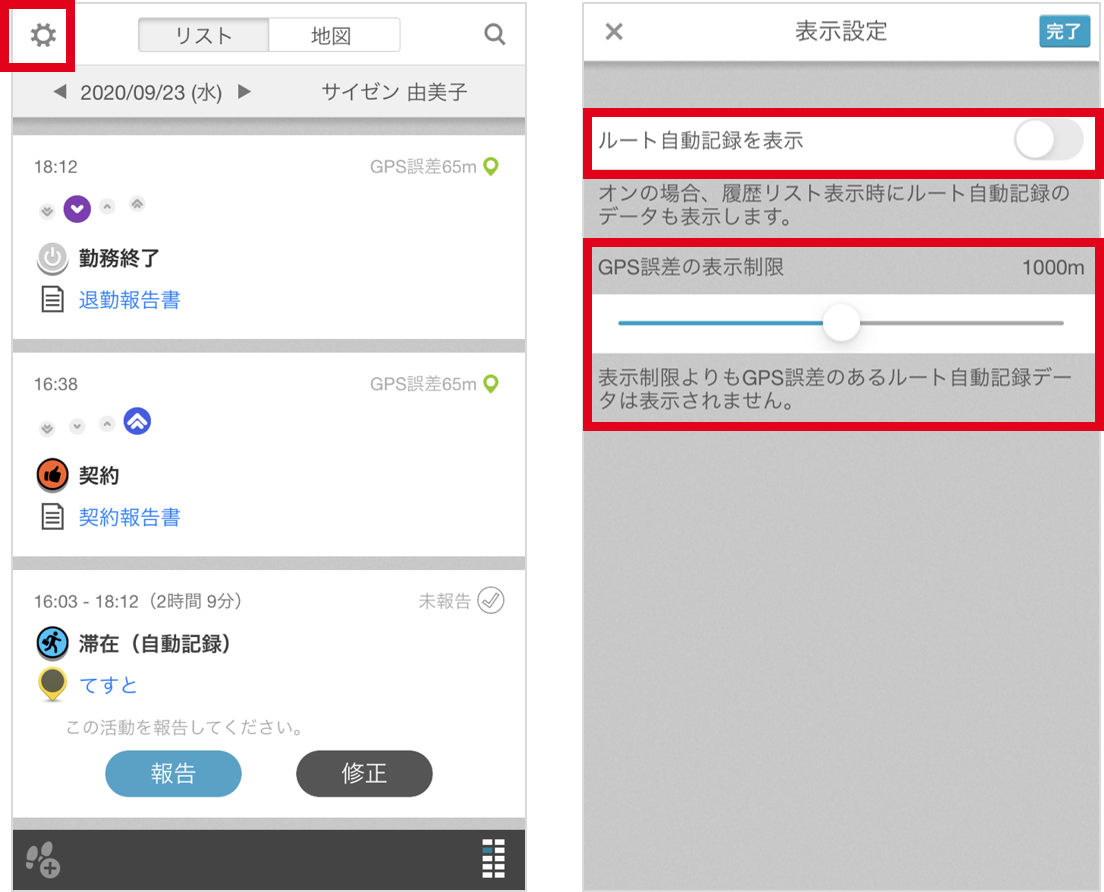The height and width of the screenshot is (892, 1104).
Task: Switch to the リスト tab
Action: point(203,35)
